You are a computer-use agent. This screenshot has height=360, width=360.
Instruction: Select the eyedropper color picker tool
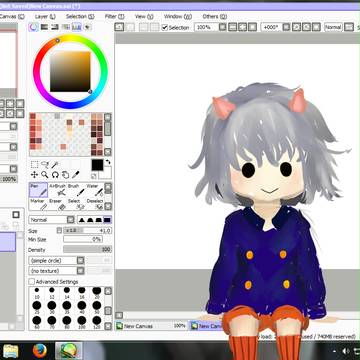[x=76, y=174]
